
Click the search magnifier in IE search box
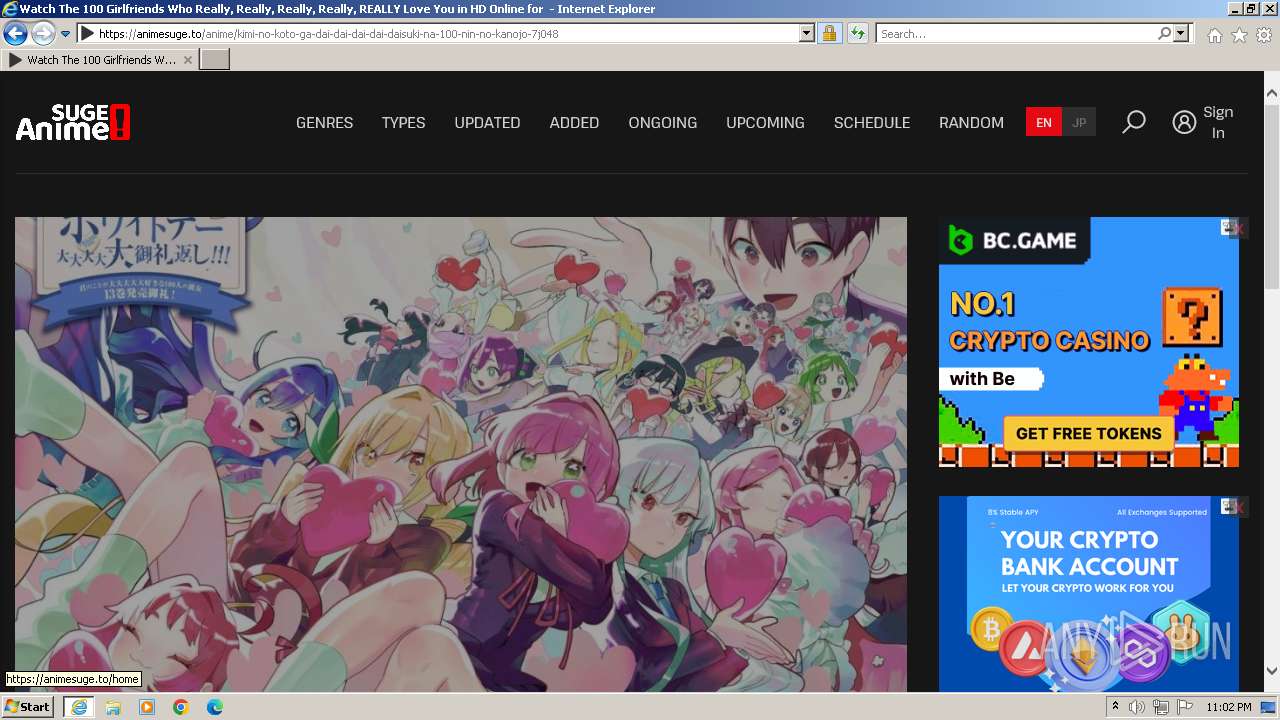(x=1164, y=33)
